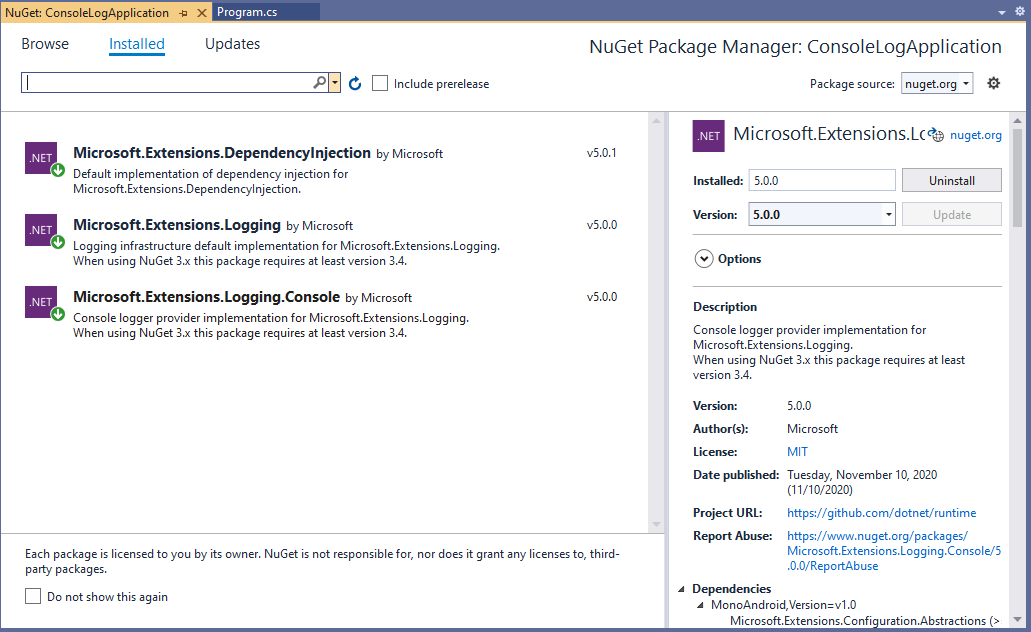Click the search magnifier icon
Image resolution: width=1031 pixels, height=632 pixels.
(x=320, y=82)
